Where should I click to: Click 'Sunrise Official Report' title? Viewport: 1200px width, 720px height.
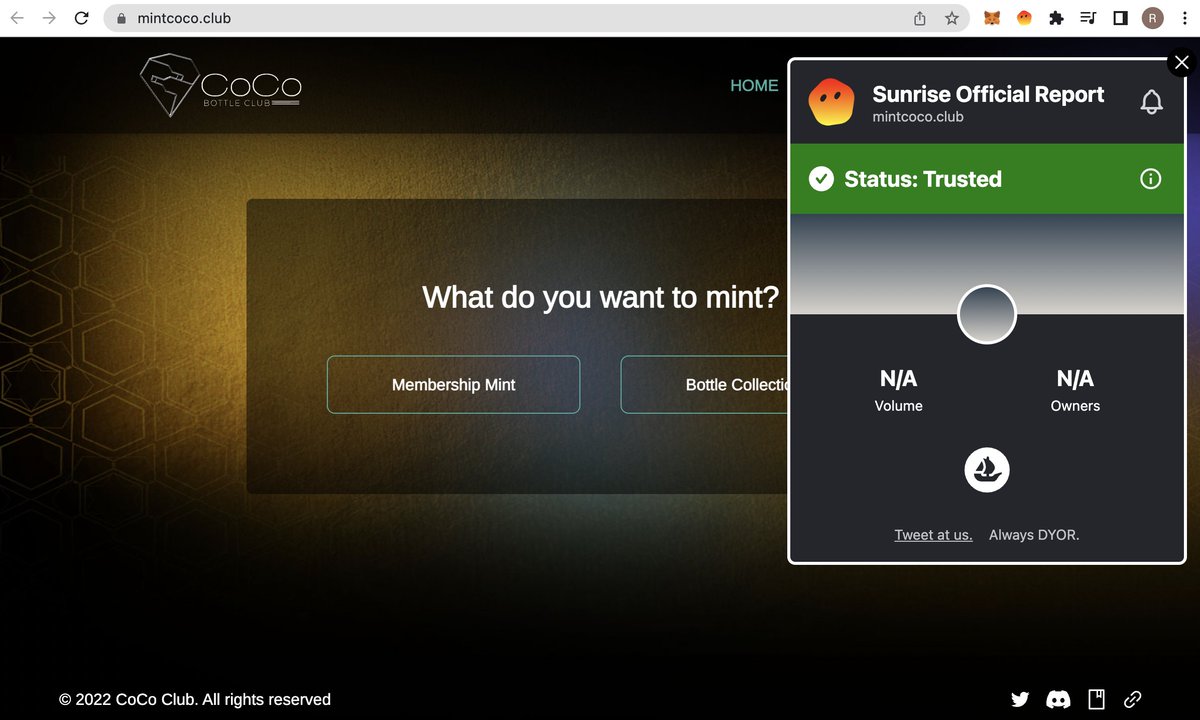click(988, 94)
